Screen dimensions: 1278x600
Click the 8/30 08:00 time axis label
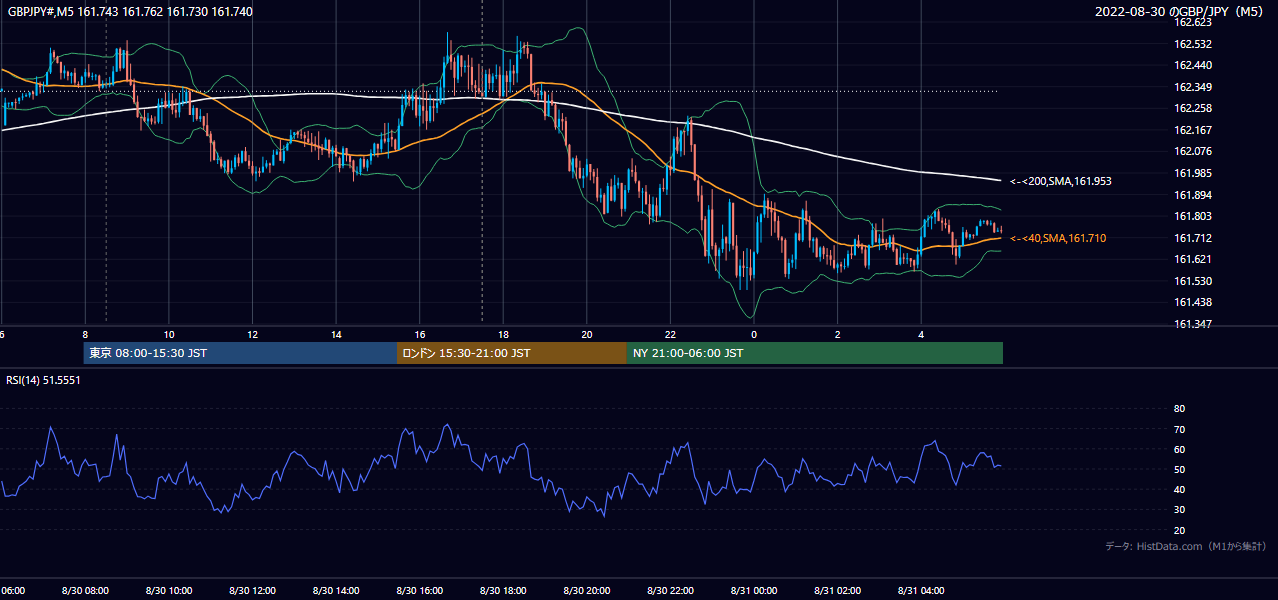point(84,591)
